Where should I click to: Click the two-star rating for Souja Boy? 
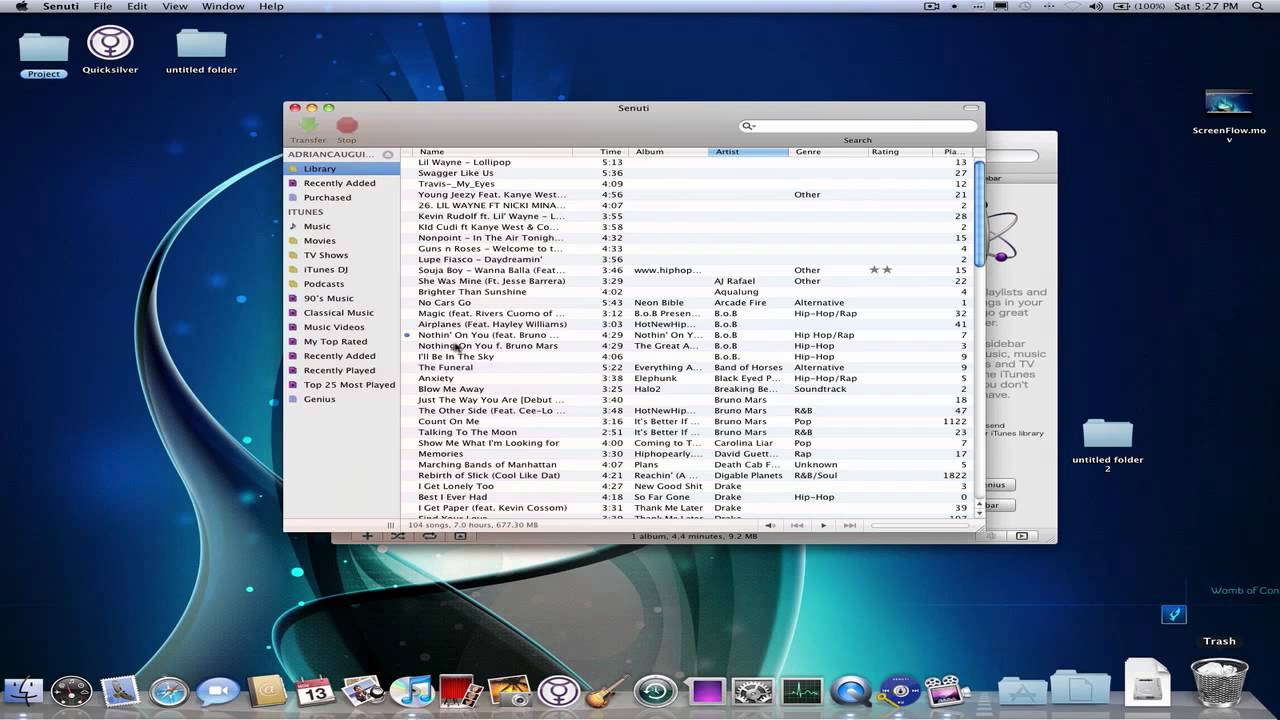click(x=880, y=270)
